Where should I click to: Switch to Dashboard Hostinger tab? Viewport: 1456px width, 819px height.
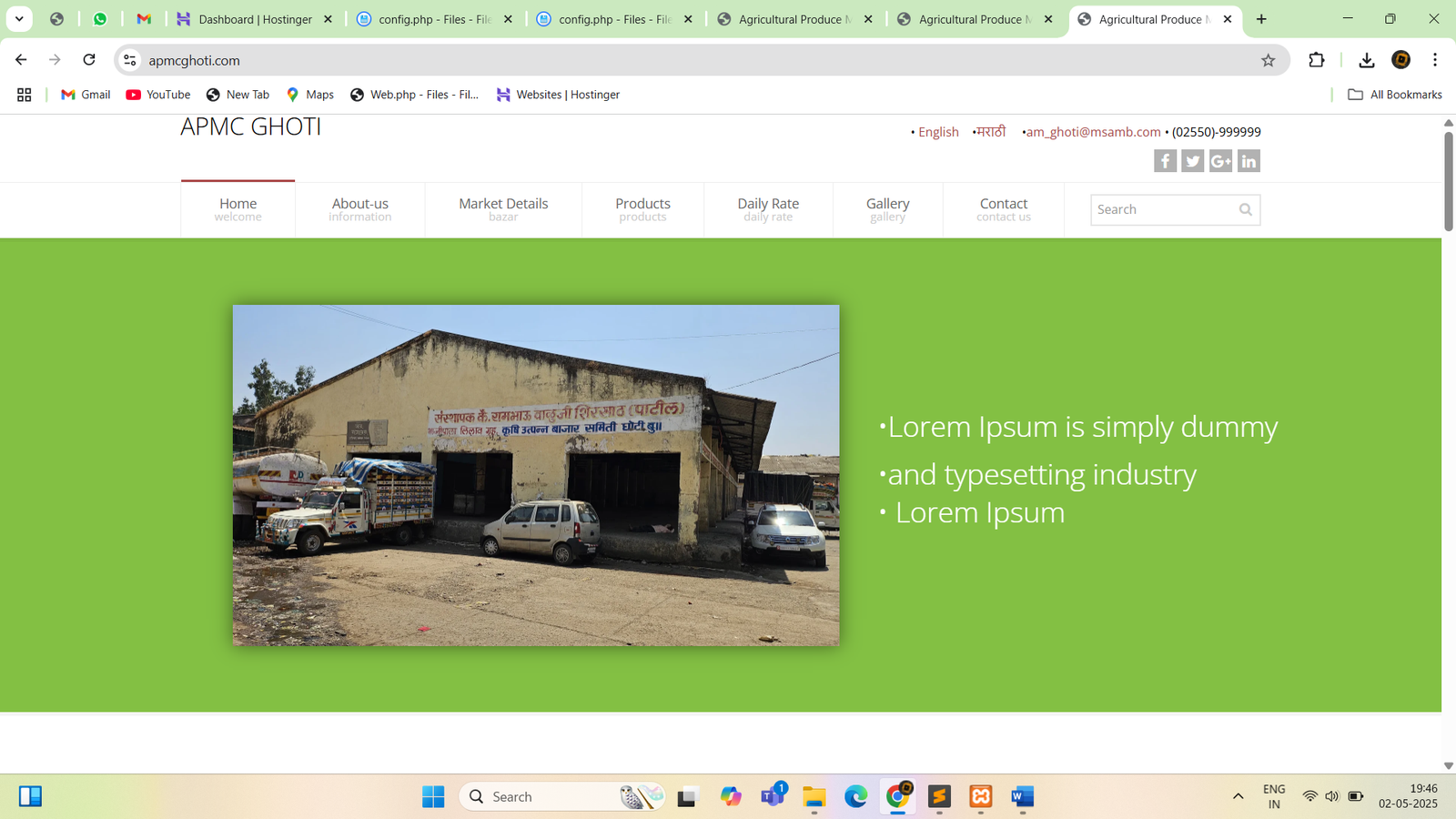click(255, 19)
